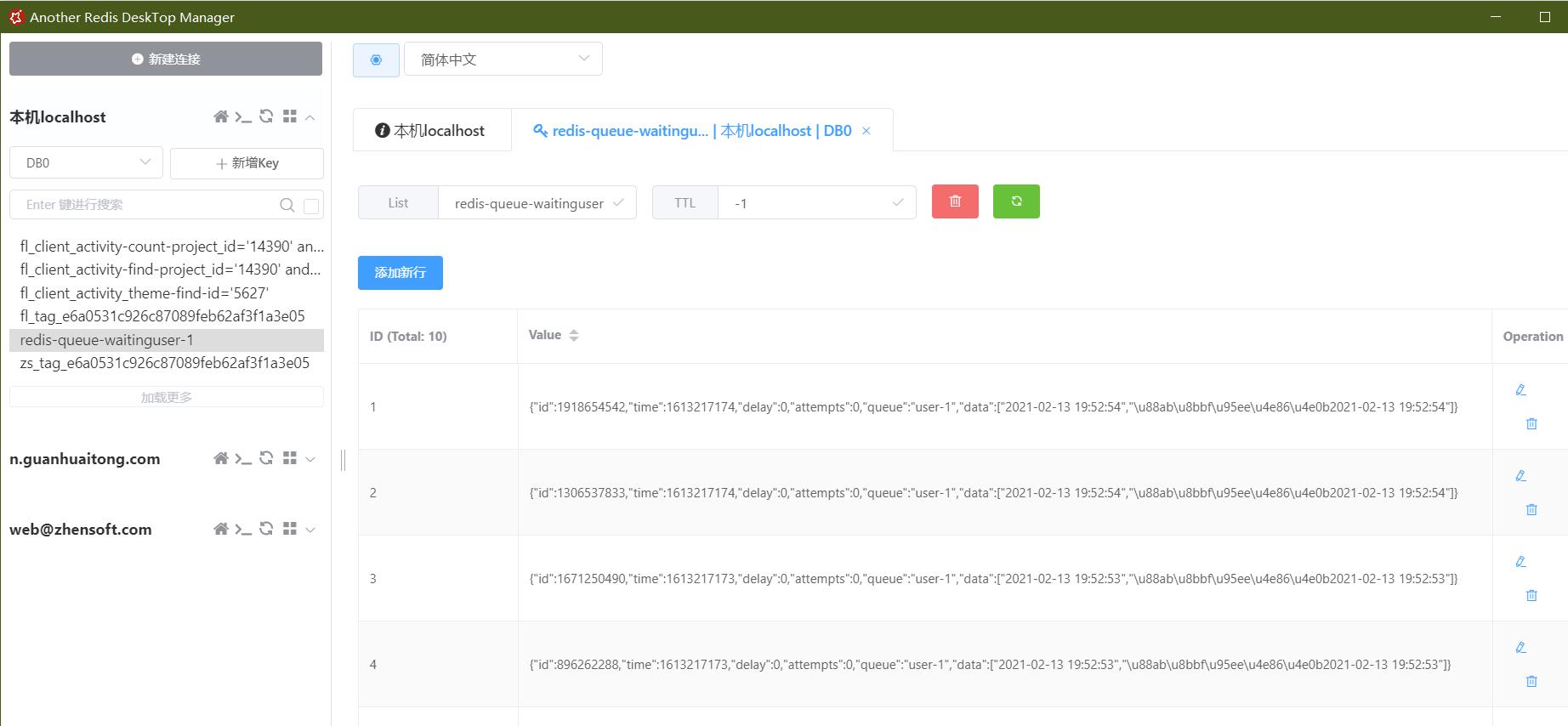The width and height of the screenshot is (1568, 726).
Task: Refresh the key with green button
Action: point(1016,201)
